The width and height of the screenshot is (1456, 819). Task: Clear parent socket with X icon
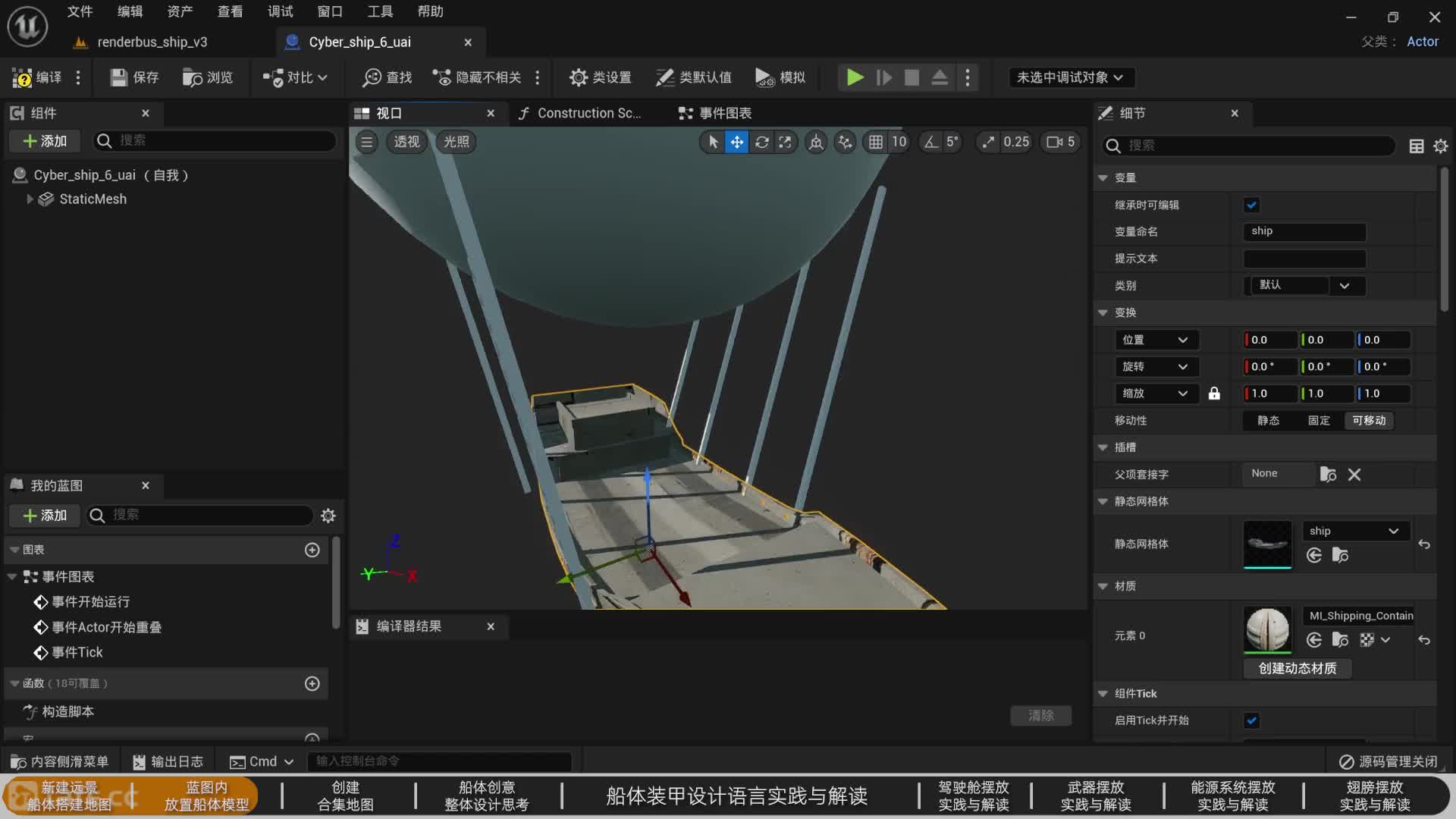[1354, 475]
